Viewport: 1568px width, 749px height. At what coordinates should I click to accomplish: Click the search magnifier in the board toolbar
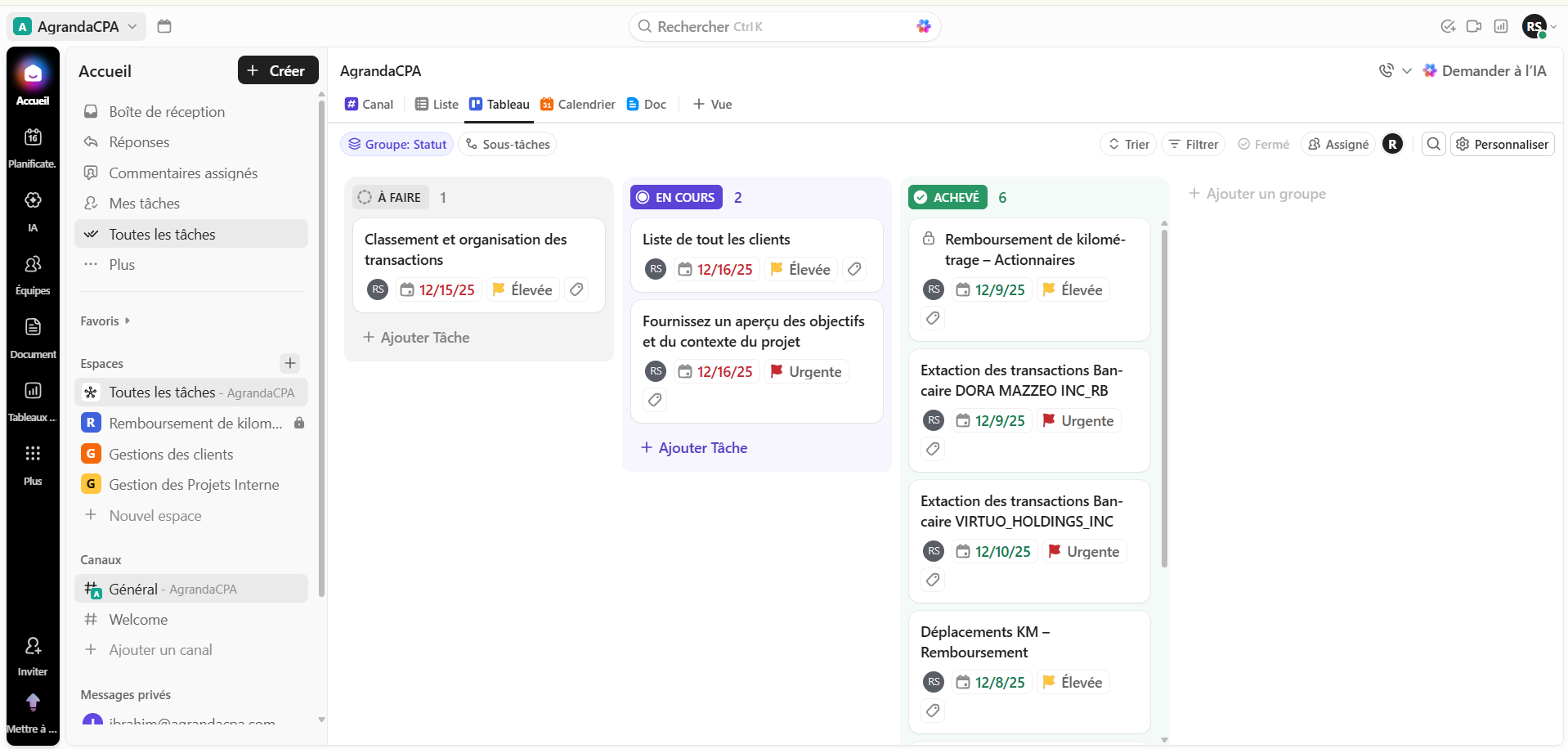tap(1433, 144)
